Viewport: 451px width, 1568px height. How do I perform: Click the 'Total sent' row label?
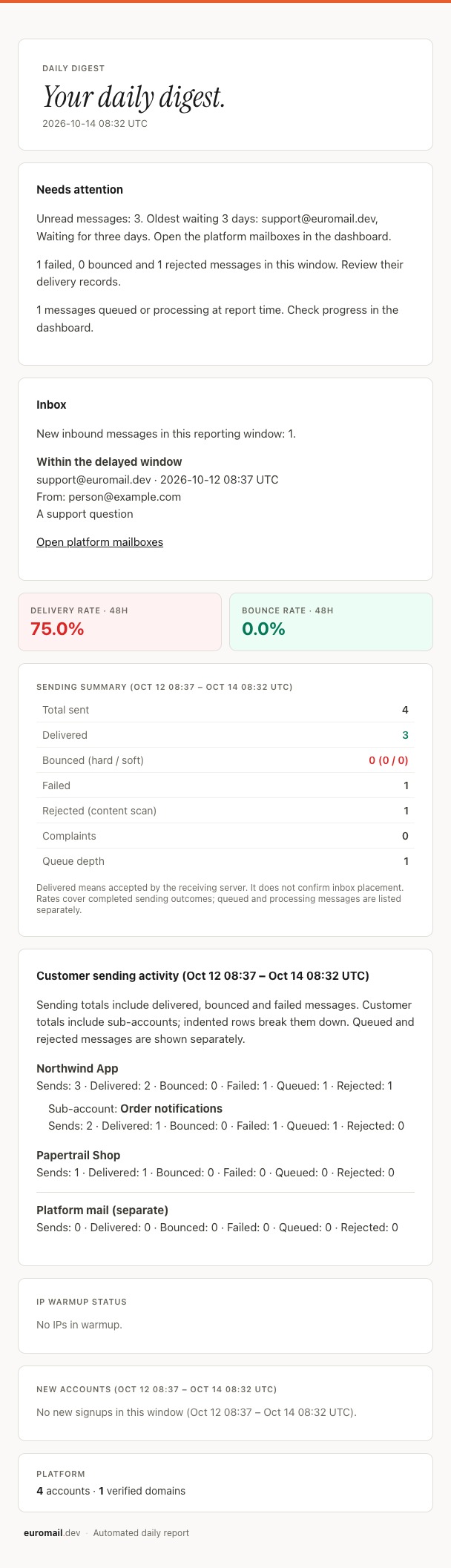coord(65,710)
